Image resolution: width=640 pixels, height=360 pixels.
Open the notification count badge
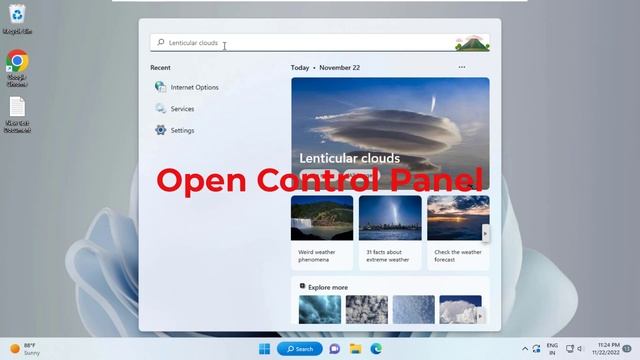(627, 349)
